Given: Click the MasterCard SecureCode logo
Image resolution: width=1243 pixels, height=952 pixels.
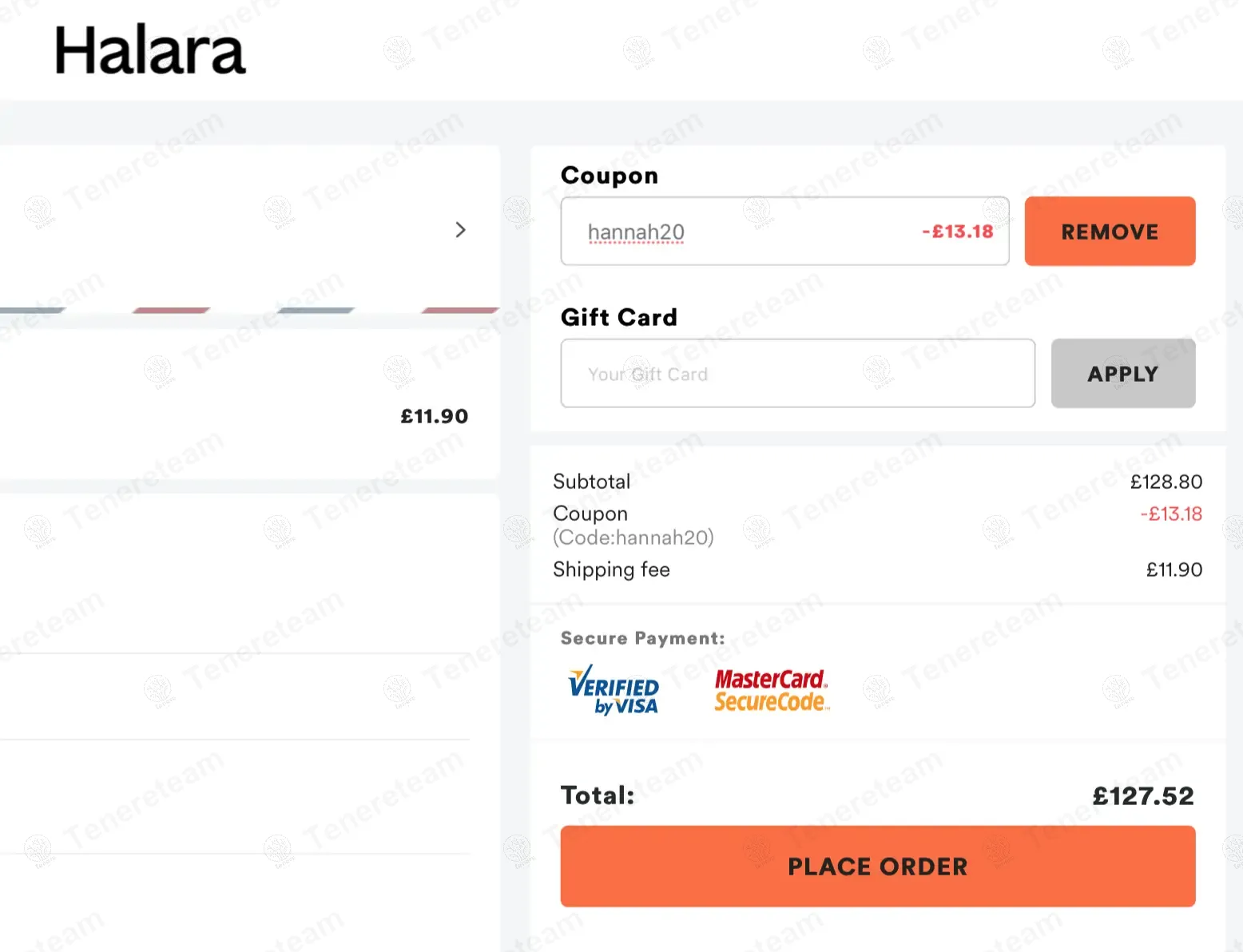Looking at the screenshot, I should coord(771,690).
